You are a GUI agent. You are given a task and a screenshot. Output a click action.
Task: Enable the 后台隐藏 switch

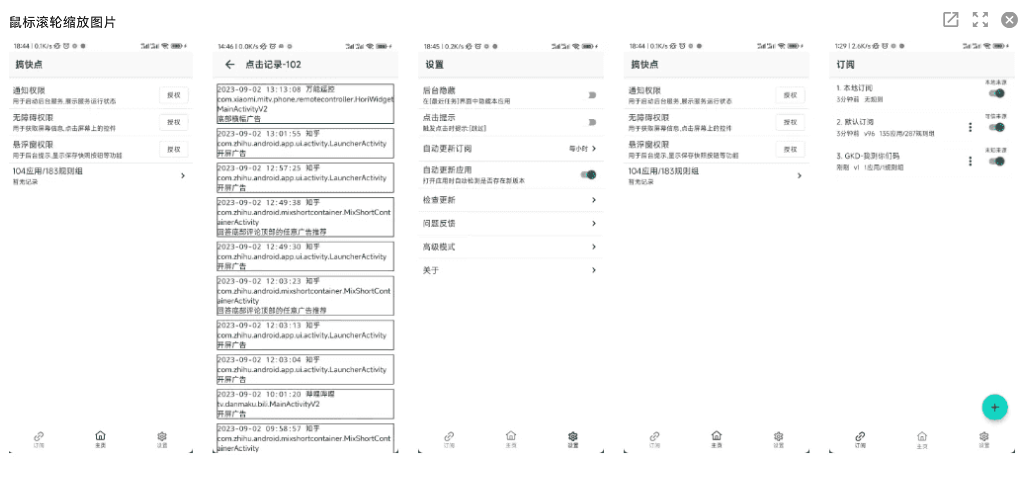(x=591, y=95)
